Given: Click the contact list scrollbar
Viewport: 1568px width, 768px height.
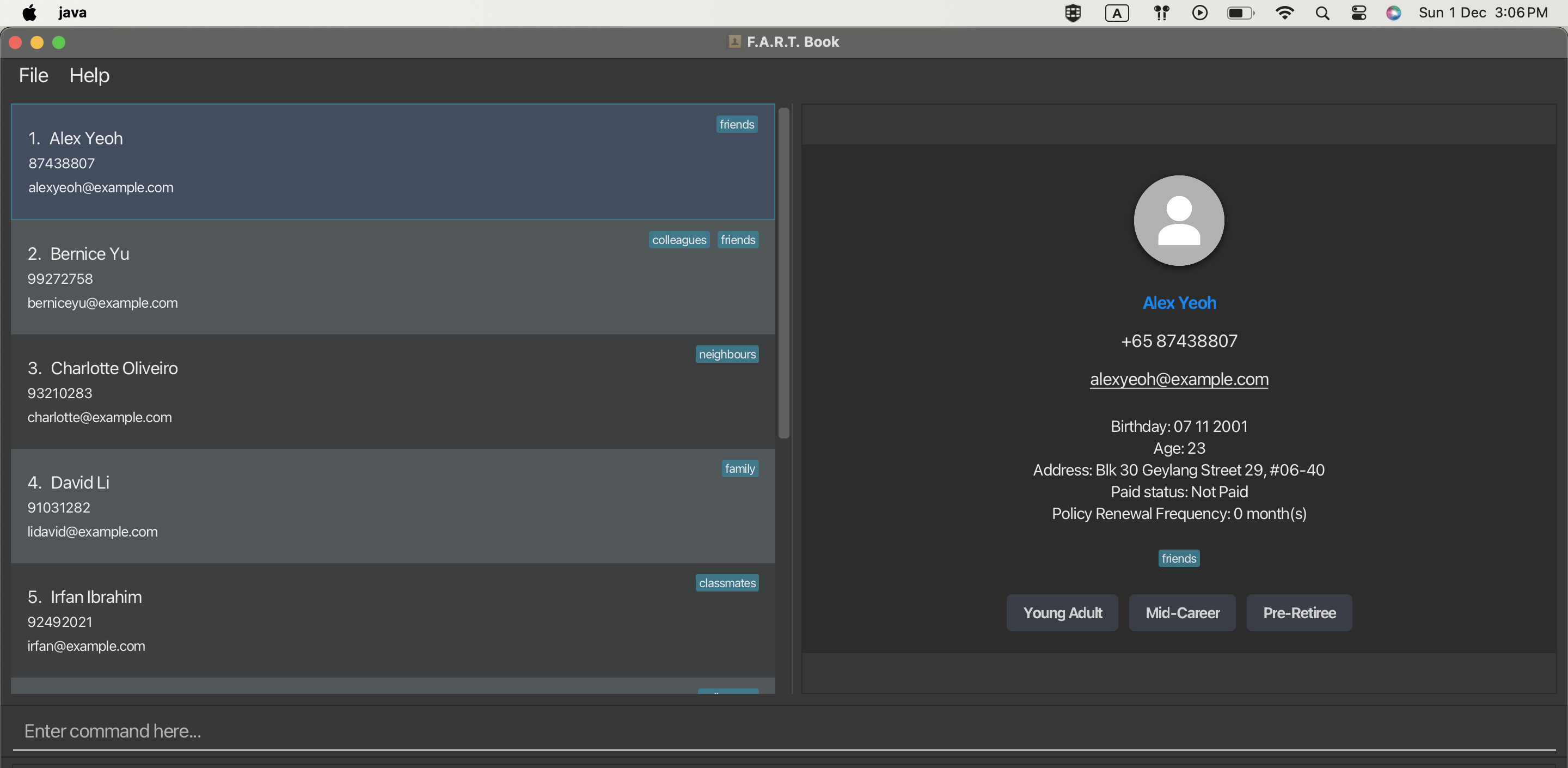Looking at the screenshot, I should (x=783, y=273).
